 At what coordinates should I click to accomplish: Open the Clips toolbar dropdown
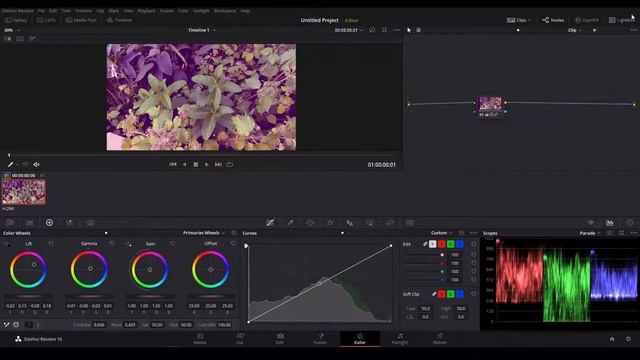pos(519,20)
